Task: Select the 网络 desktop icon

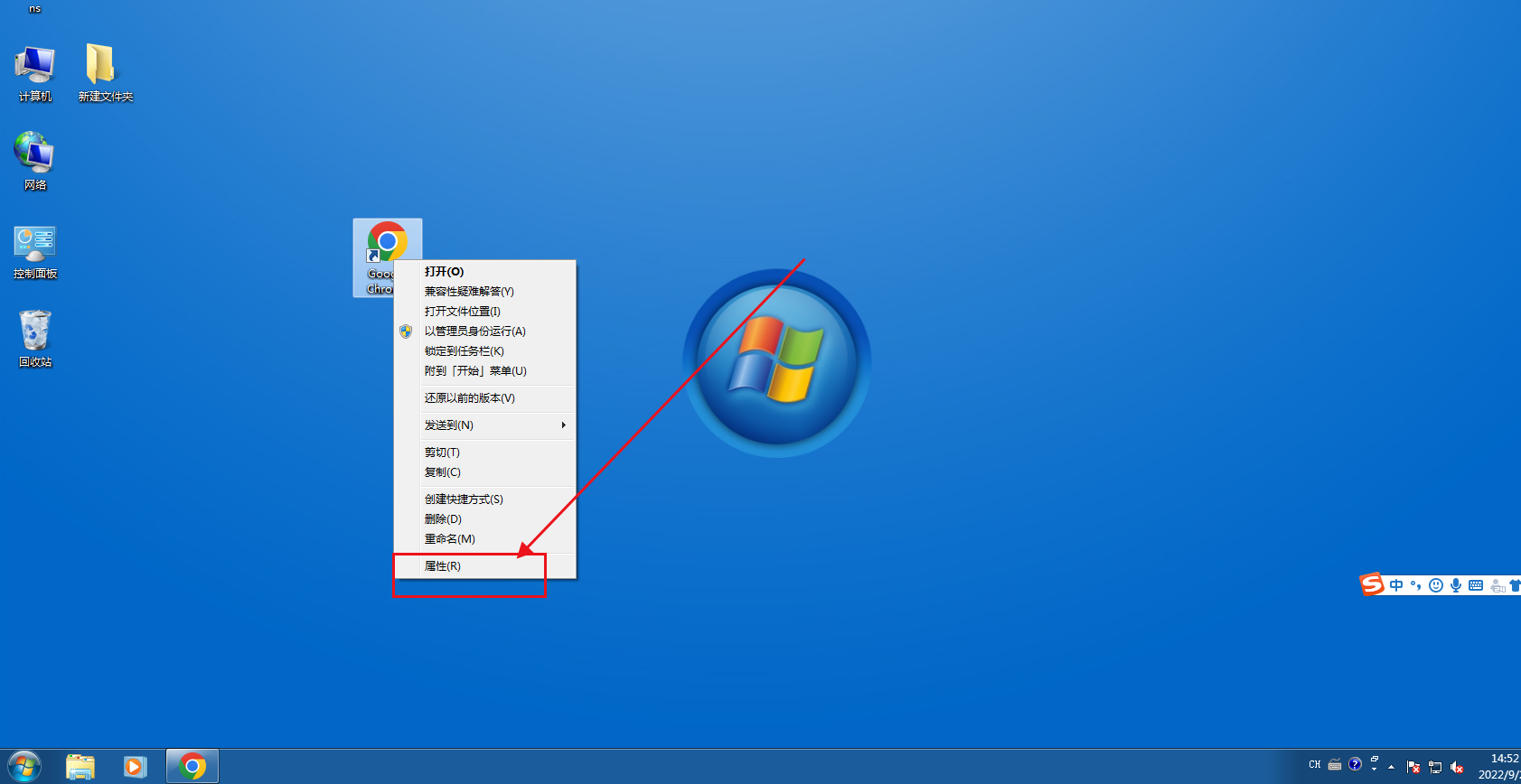Action: point(35,161)
